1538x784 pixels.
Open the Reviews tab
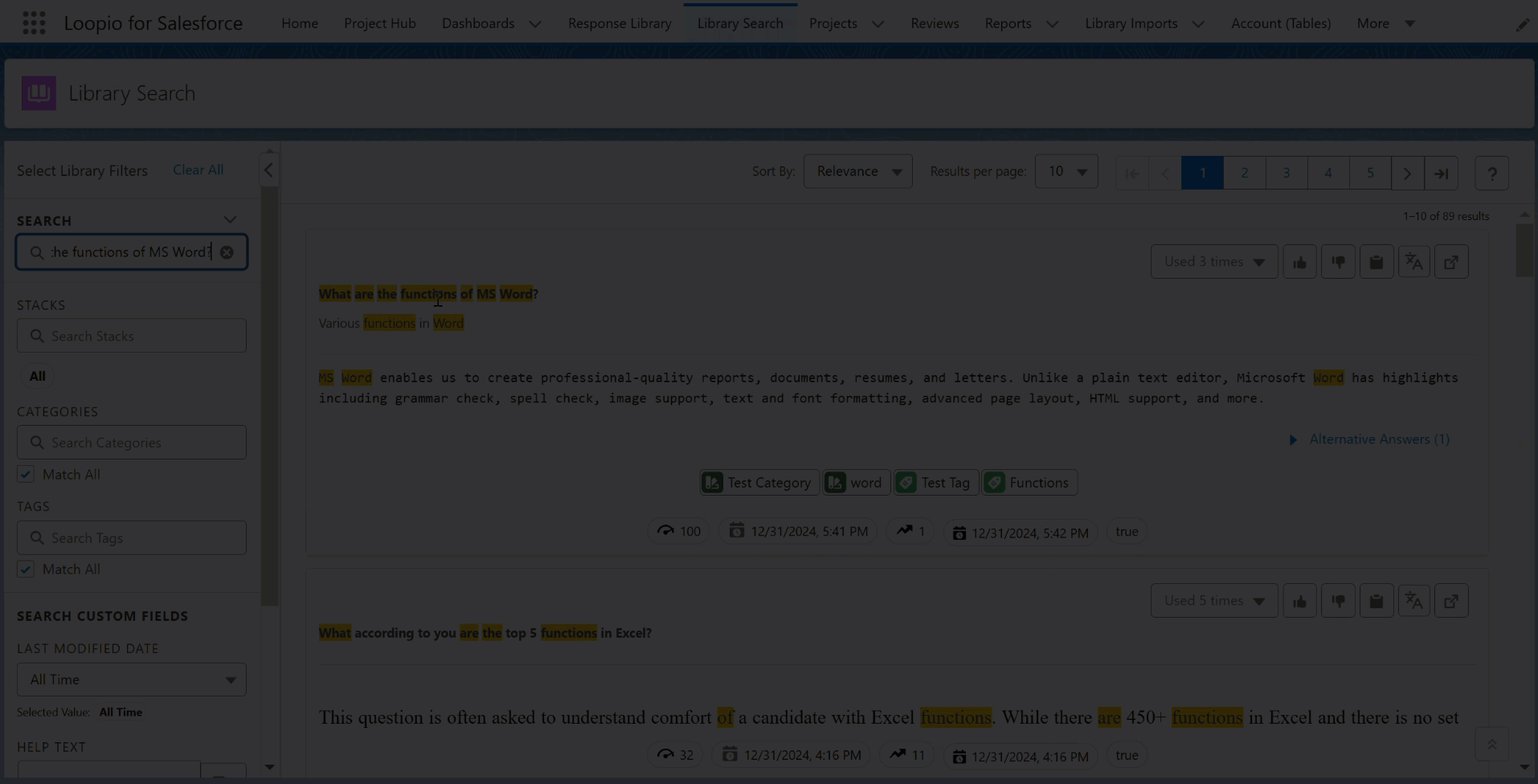935,23
